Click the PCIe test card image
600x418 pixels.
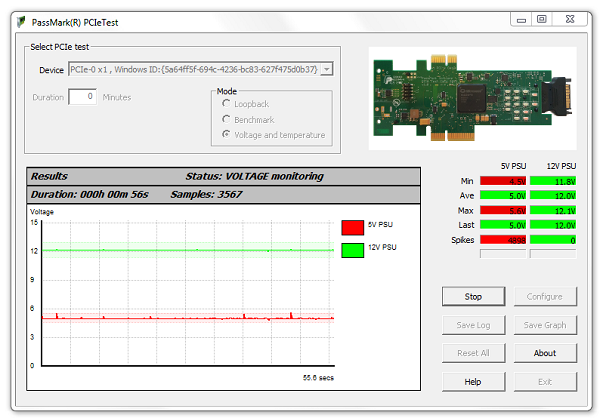(473, 98)
